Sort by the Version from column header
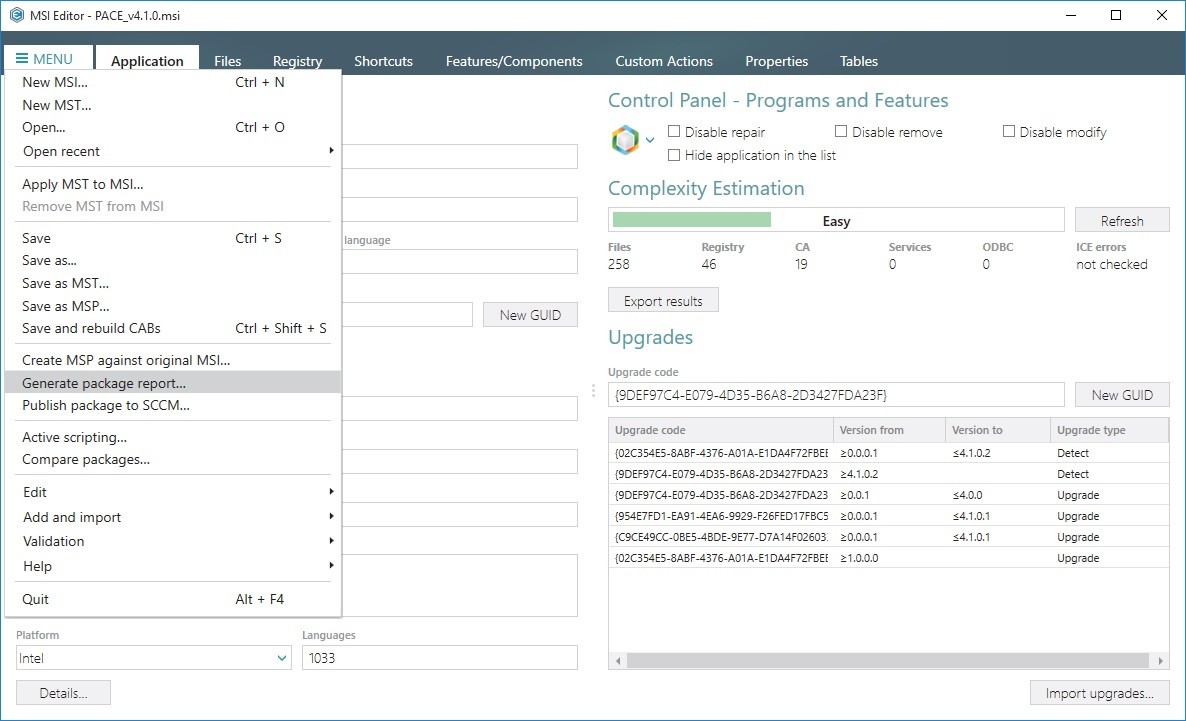The image size is (1186, 721). click(x=889, y=430)
